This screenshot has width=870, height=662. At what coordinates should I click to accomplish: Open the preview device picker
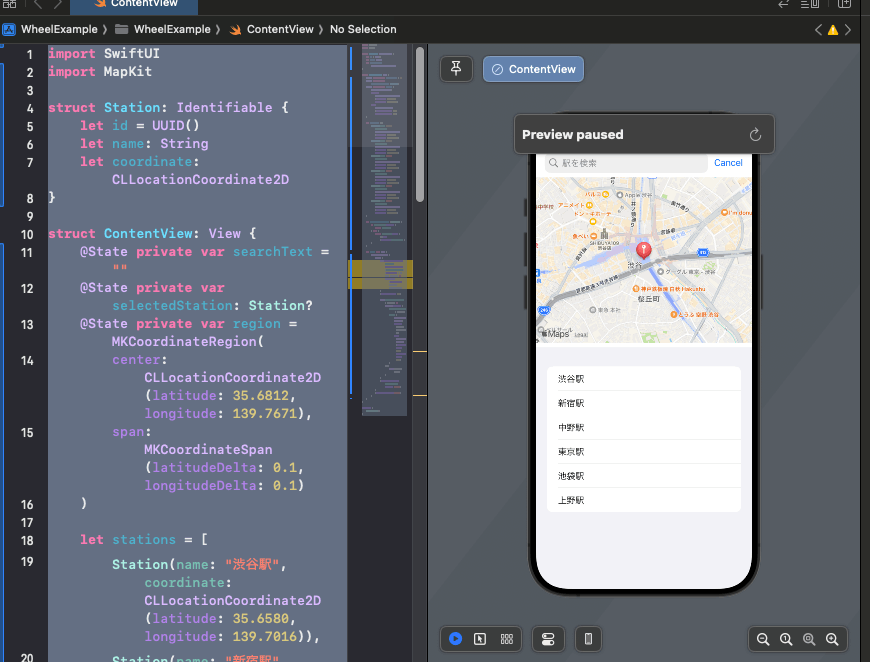coord(588,638)
